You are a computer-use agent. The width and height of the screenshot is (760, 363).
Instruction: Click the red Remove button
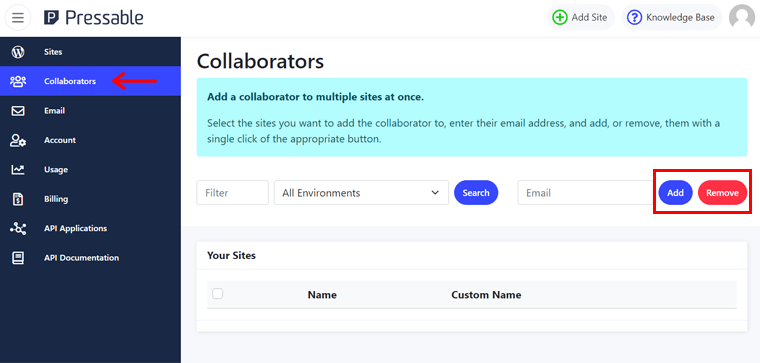point(722,193)
